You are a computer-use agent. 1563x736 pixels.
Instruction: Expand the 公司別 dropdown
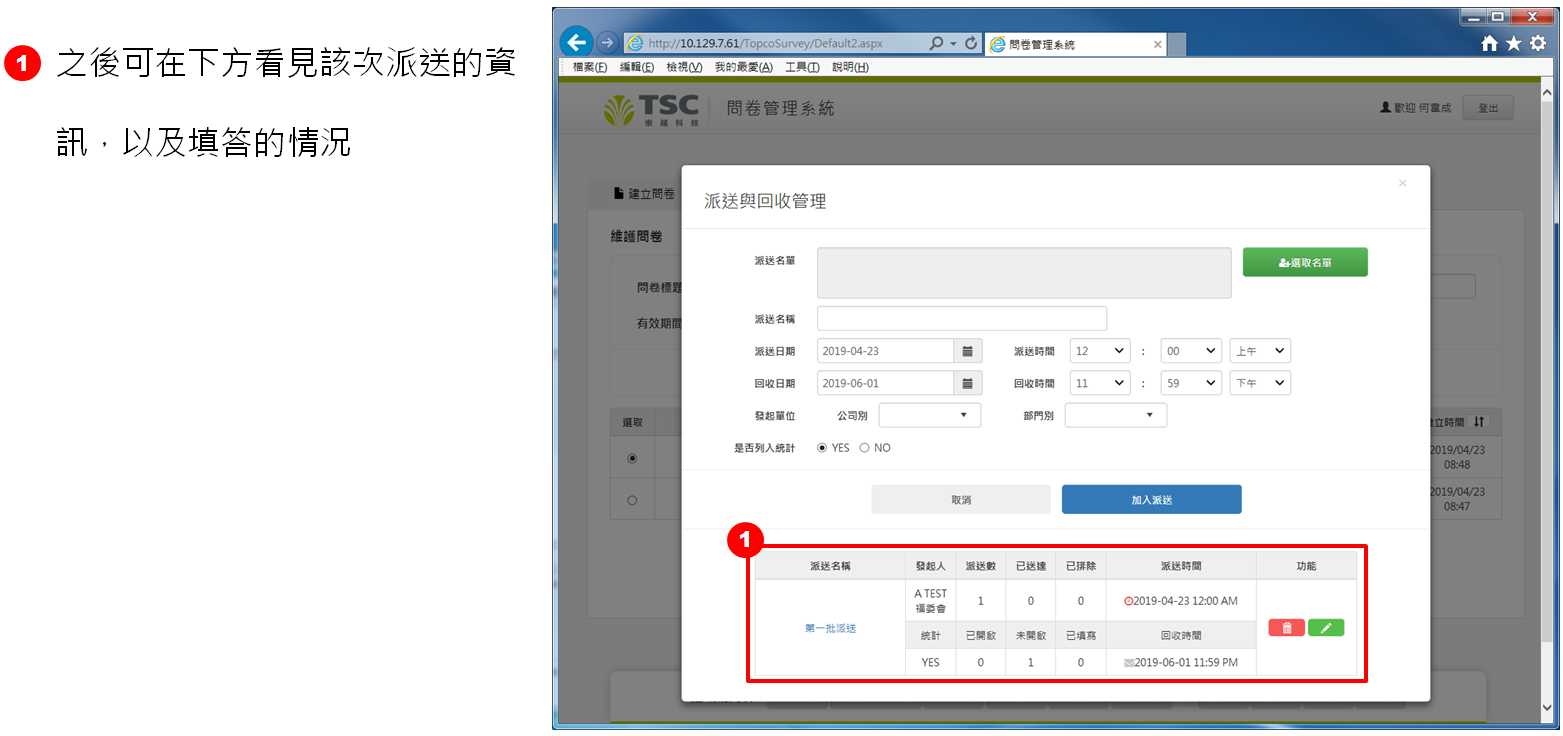pos(930,415)
